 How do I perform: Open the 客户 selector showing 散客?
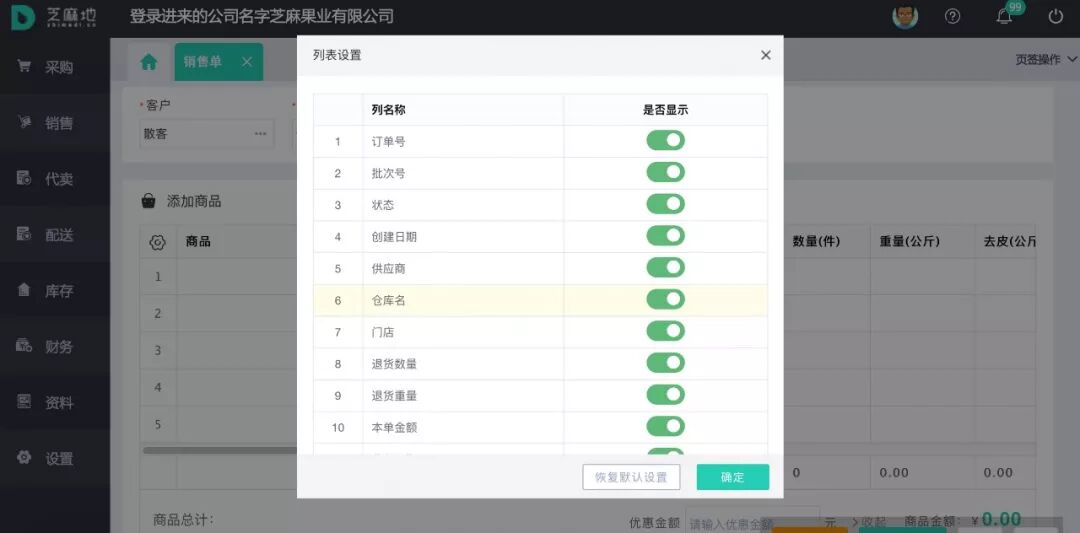click(x=206, y=134)
